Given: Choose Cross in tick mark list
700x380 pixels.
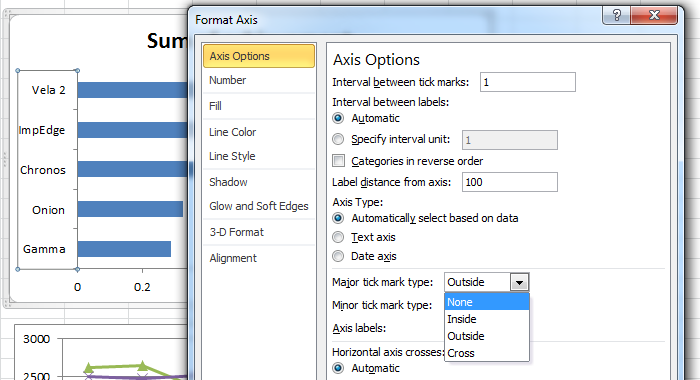Looking at the screenshot, I should pyautogui.click(x=487, y=353).
